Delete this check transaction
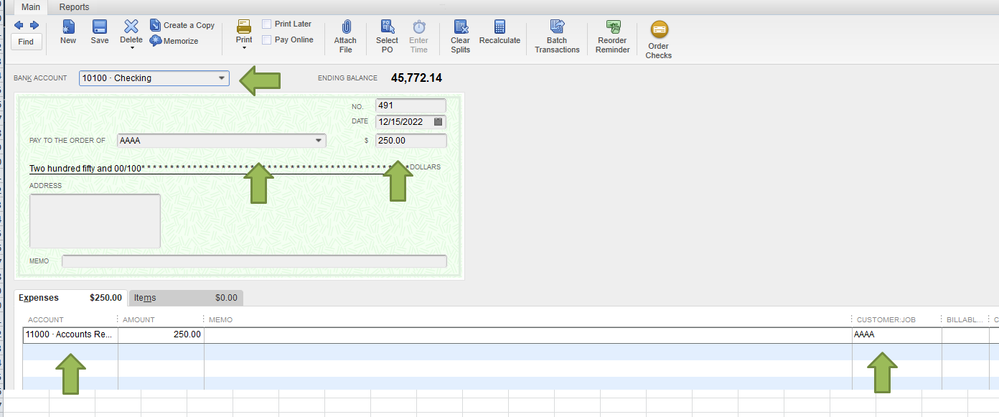The height and width of the screenshot is (417, 999). [131, 31]
